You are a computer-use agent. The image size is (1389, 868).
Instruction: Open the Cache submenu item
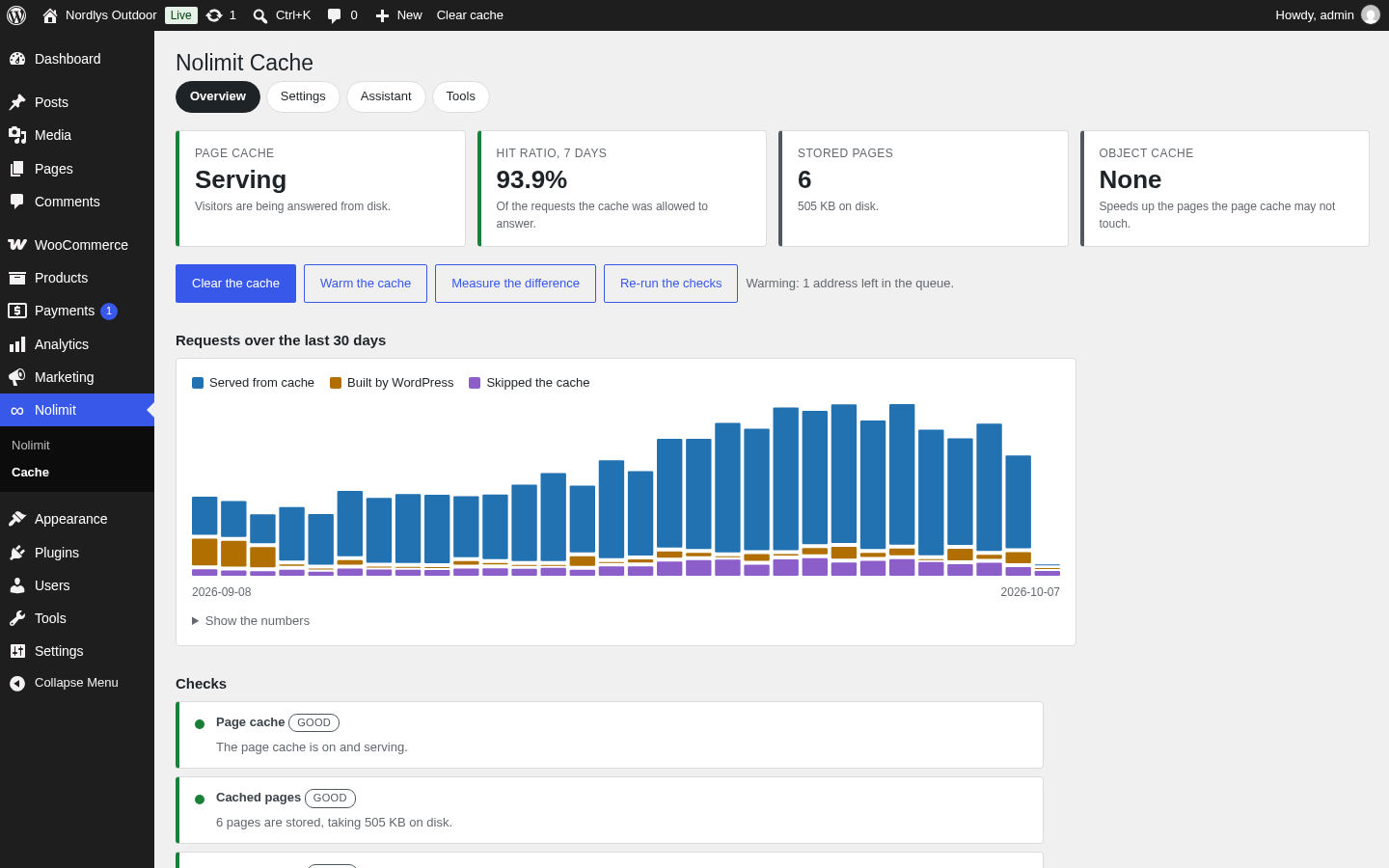pyautogui.click(x=77, y=473)
